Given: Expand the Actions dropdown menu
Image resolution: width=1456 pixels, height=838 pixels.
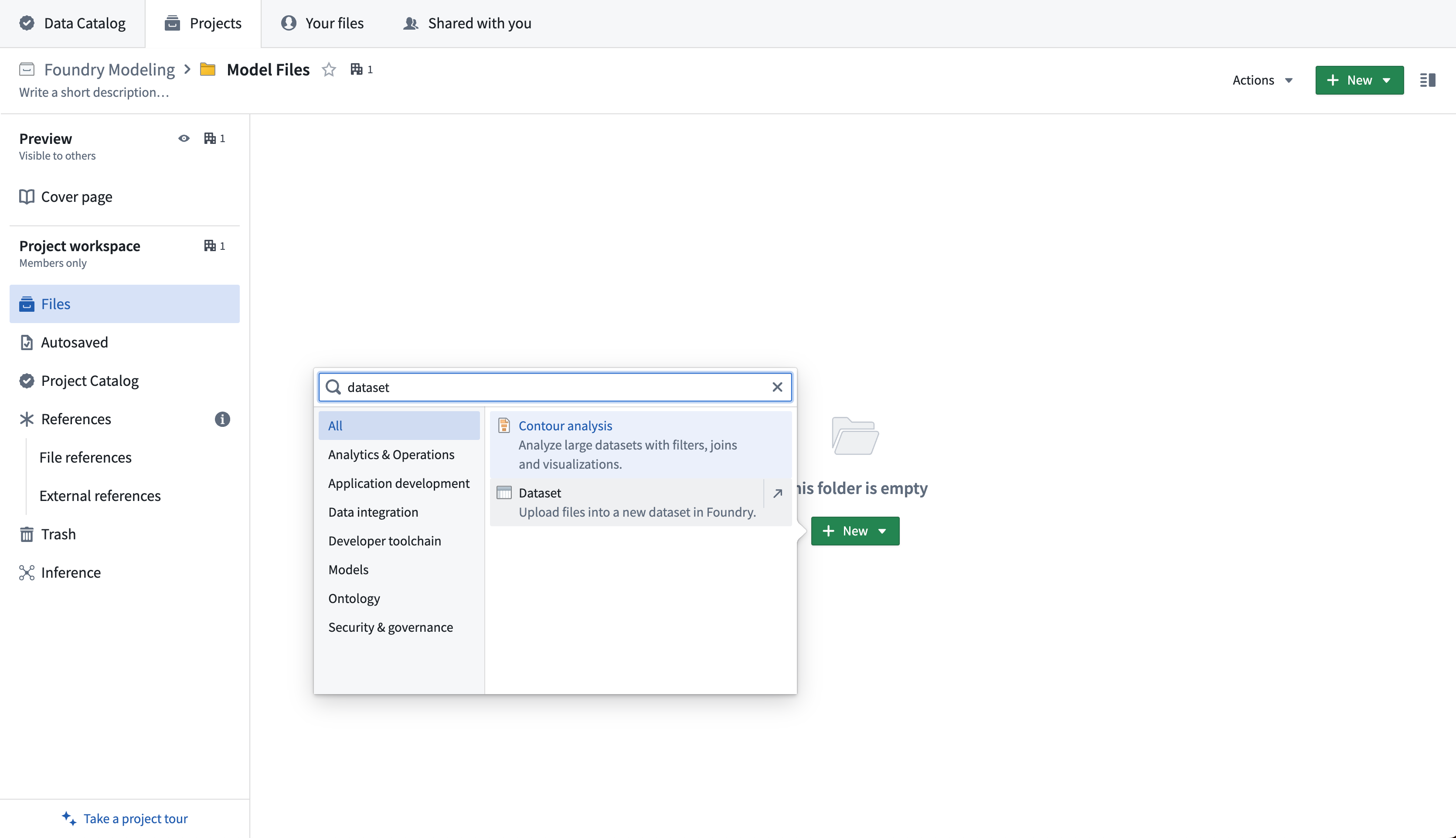Looking at the screenshot, I should pos(1263,80).
